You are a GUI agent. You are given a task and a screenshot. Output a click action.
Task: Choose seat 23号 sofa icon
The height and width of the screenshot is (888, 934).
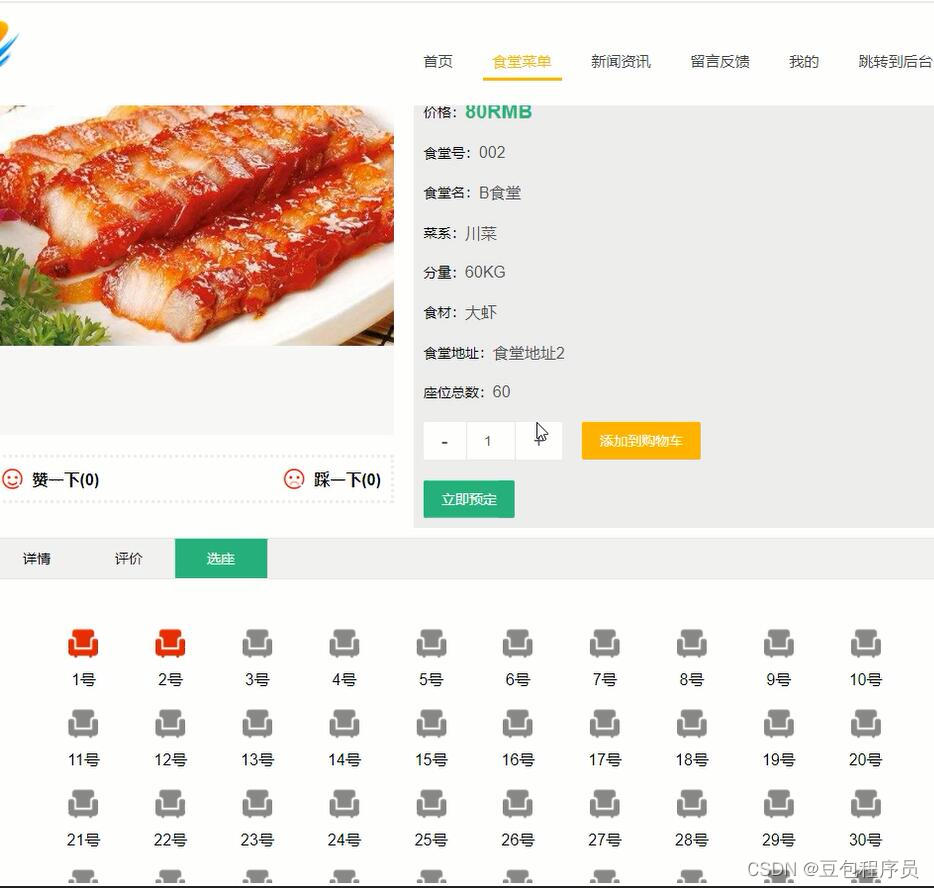click(x=257, y=803)
